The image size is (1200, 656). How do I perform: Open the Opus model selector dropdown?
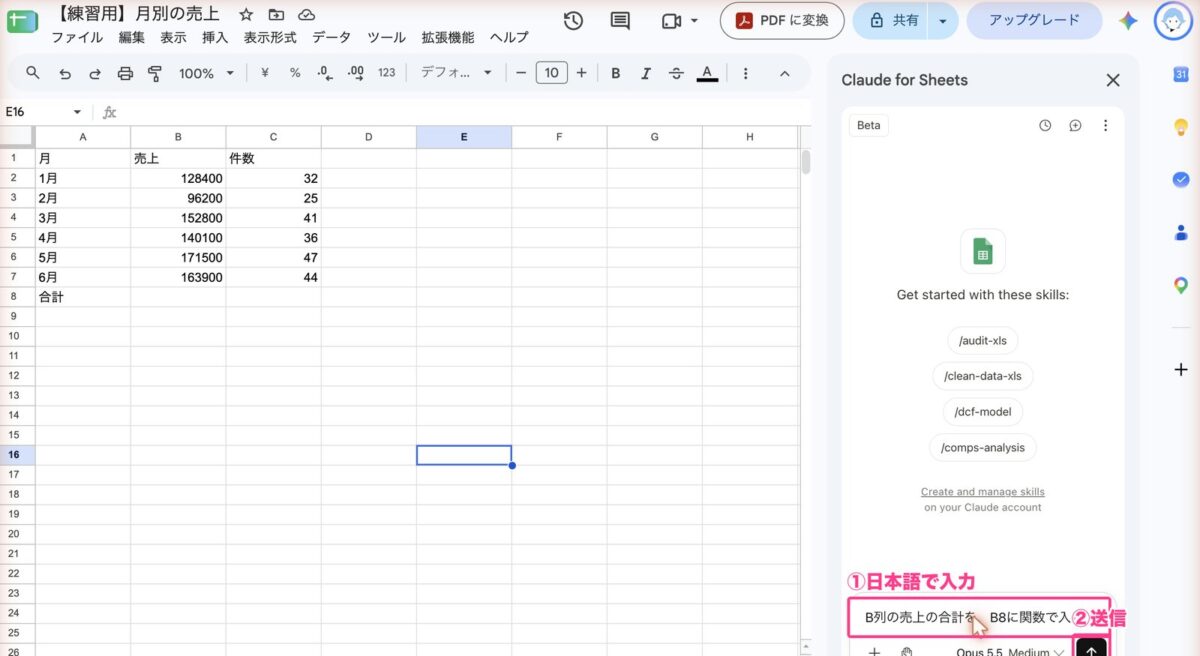(1010, 652)
